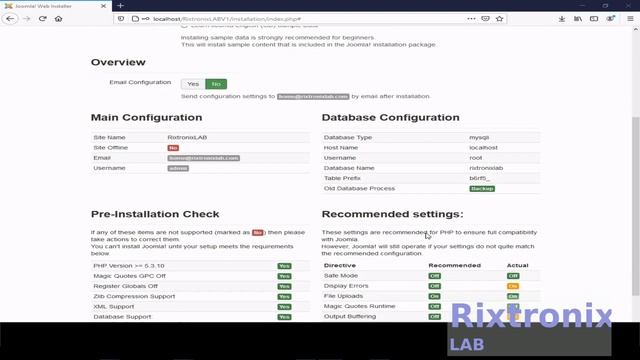This screenshot has height=360, width=640.
Task: Click the Directive column header
Action: (340, 265)
